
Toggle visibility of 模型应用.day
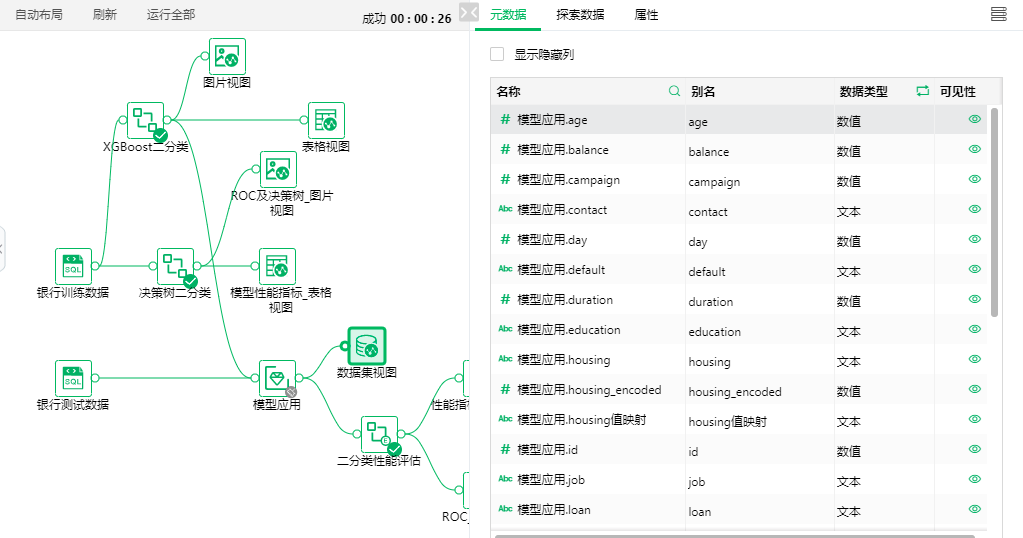[975, 239]
